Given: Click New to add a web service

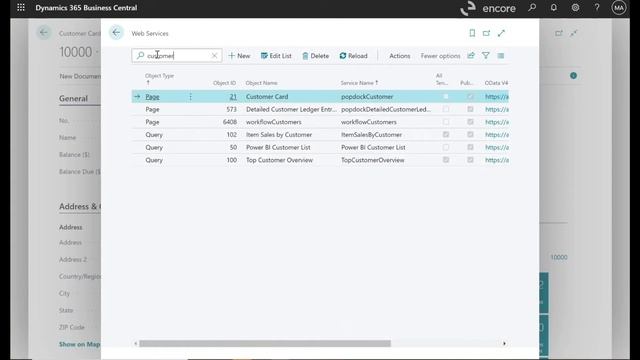Looking at the screenshot, I should [x=239, y=56].
